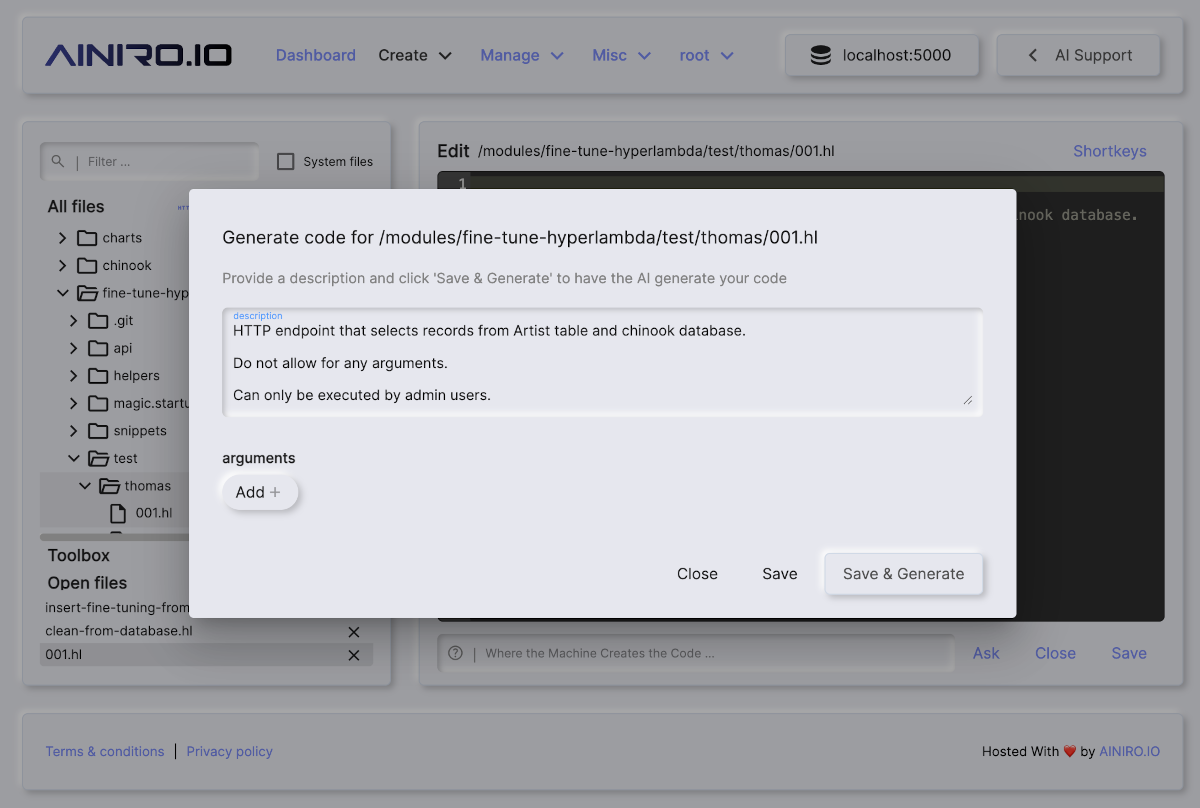Screen dimensions: 1200x808
Task: Click the question mark icon in the prompt bar
Action: pos(455,652)
